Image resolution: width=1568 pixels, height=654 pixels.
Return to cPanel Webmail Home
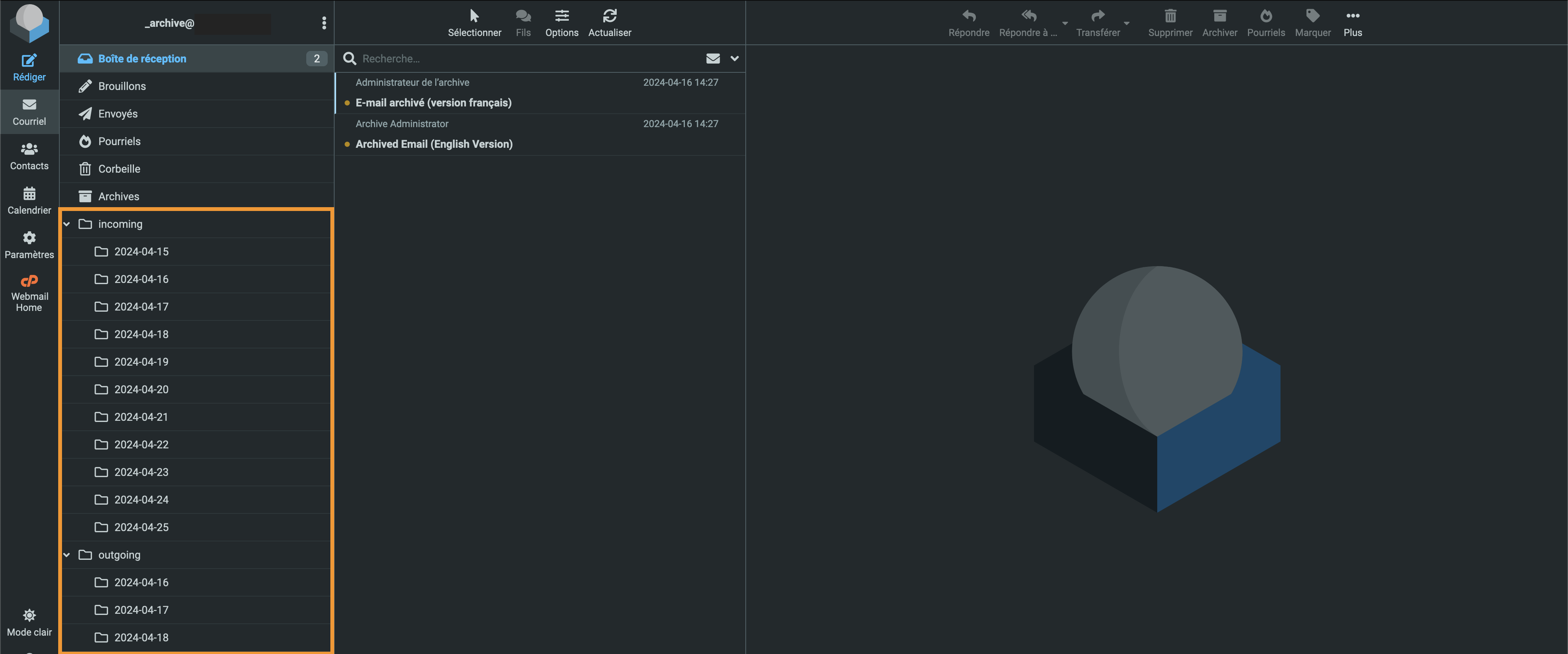tap(29, 293)
